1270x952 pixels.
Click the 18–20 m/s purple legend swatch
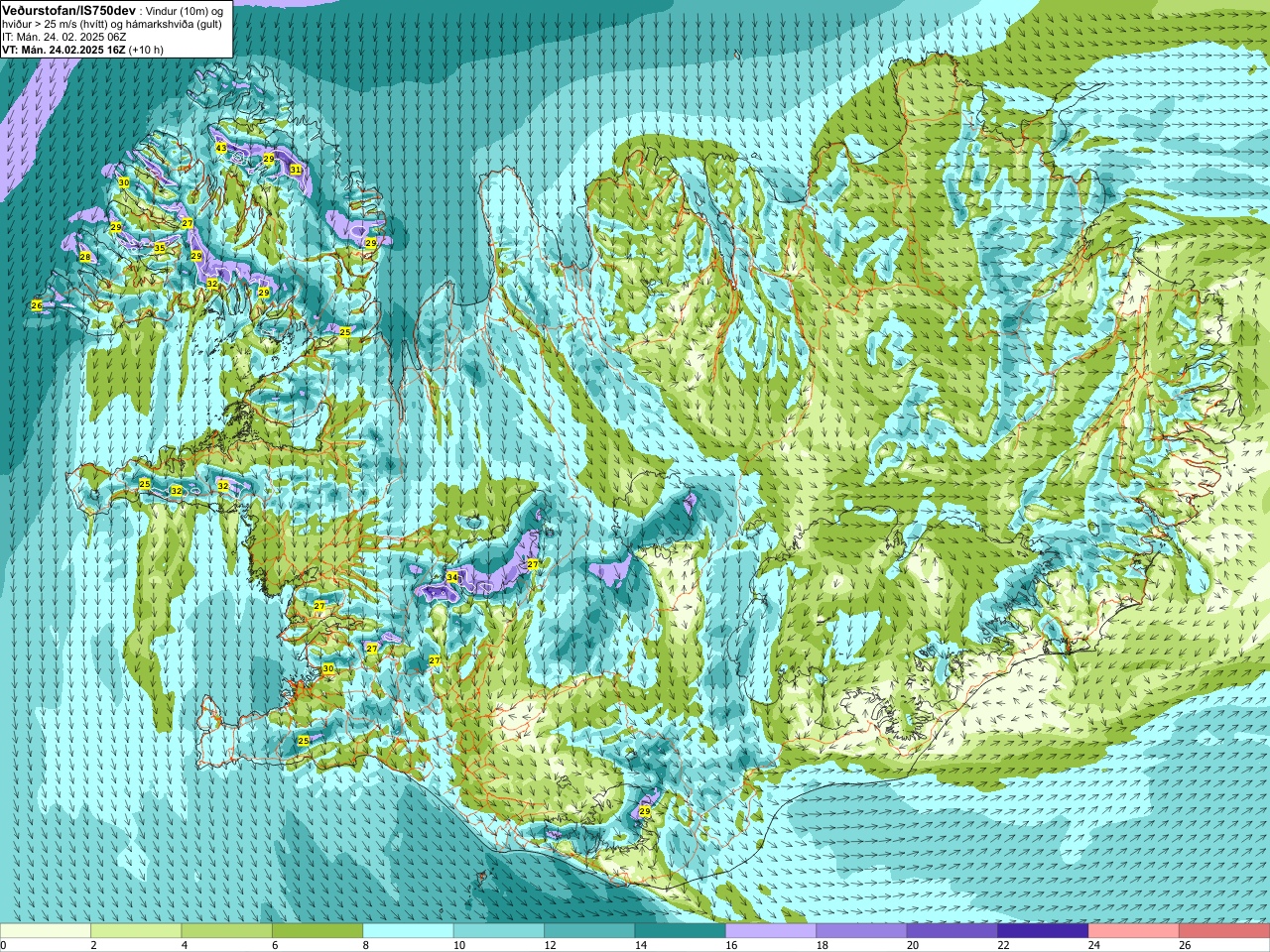point(862,931)
